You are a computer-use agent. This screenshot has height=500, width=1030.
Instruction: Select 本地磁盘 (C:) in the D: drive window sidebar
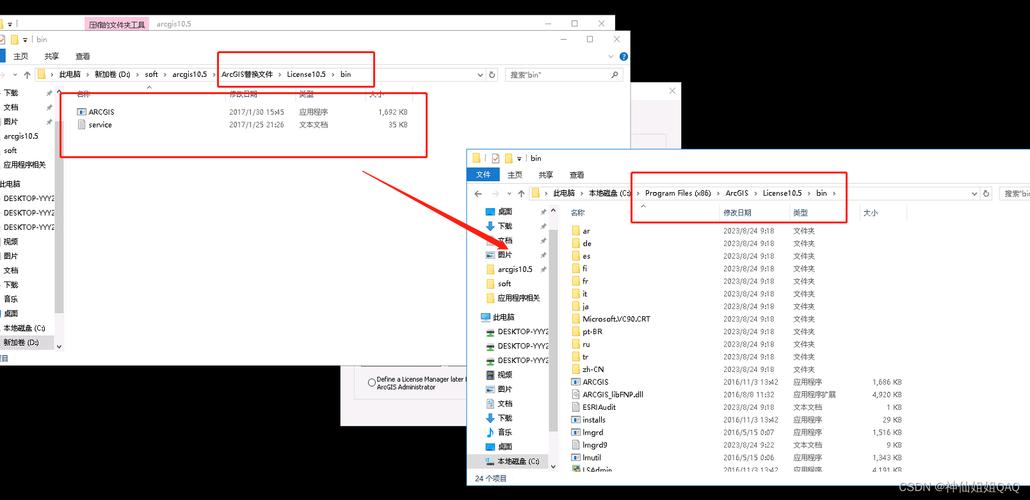[x=24, y=328]
